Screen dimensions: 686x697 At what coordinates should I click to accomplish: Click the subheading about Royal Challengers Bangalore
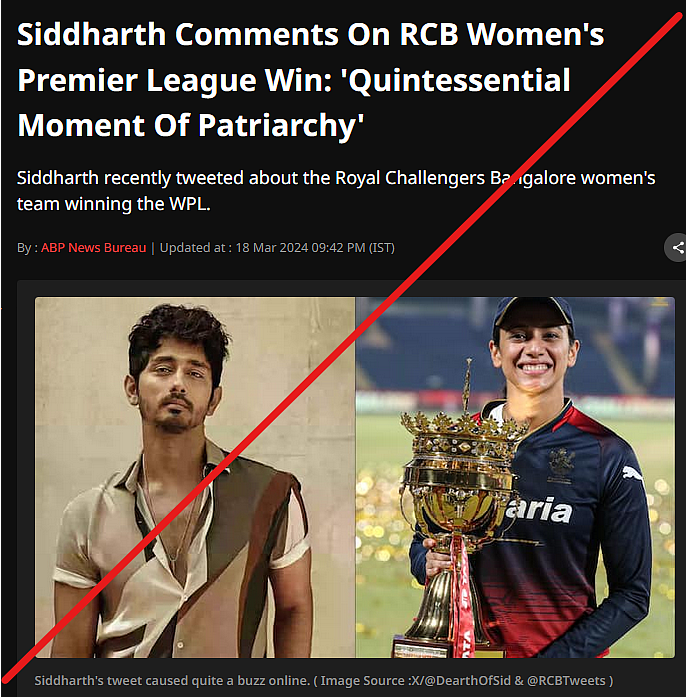click(336, 191)
